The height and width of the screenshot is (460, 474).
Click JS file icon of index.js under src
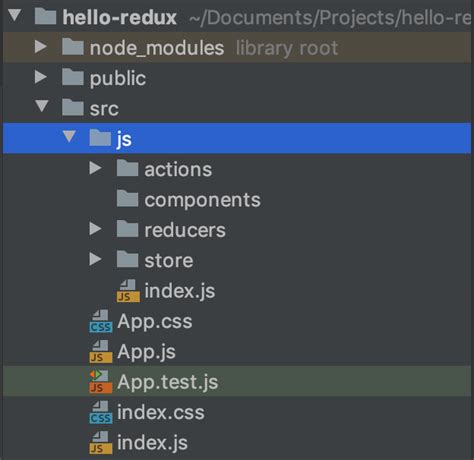[x=101, y=442]
